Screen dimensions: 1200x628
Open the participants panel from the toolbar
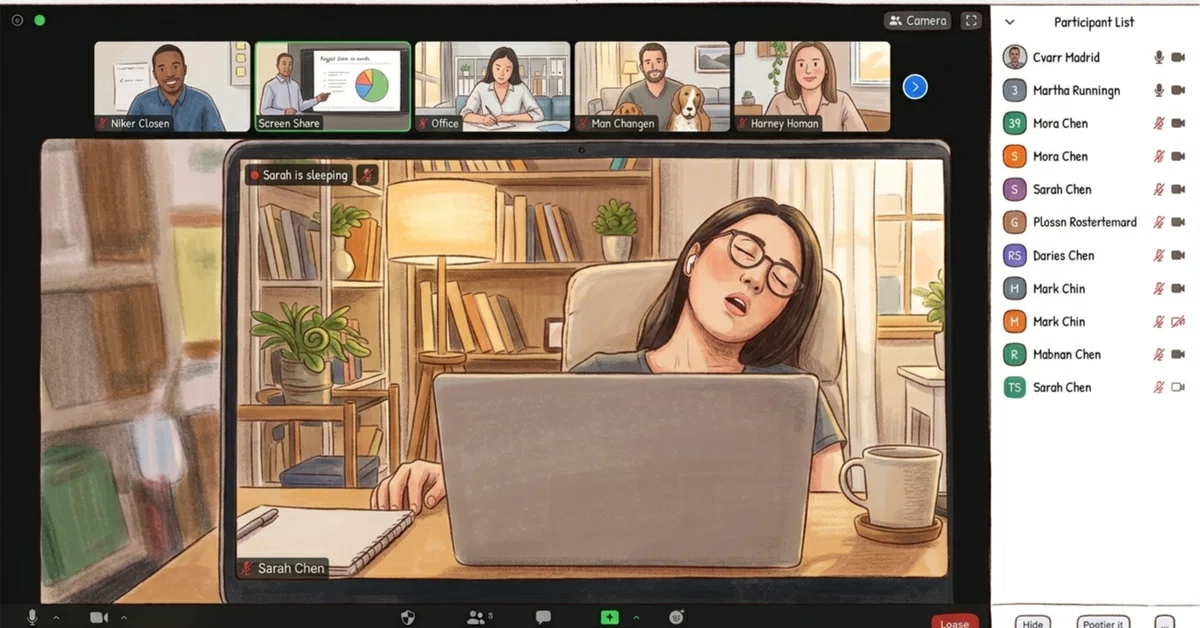[477, 617]
